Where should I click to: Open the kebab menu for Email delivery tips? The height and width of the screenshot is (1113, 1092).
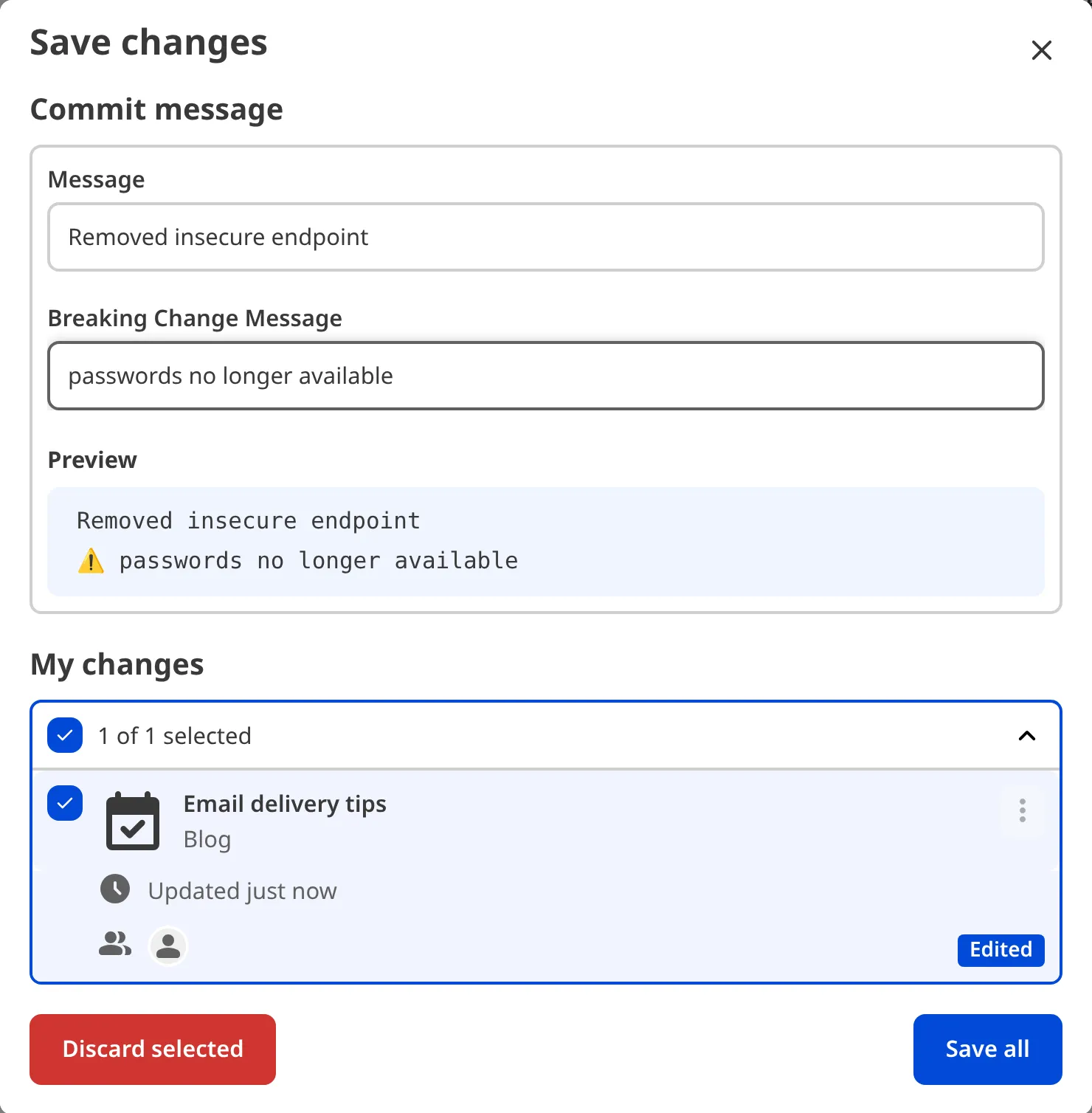point(1023,812)
